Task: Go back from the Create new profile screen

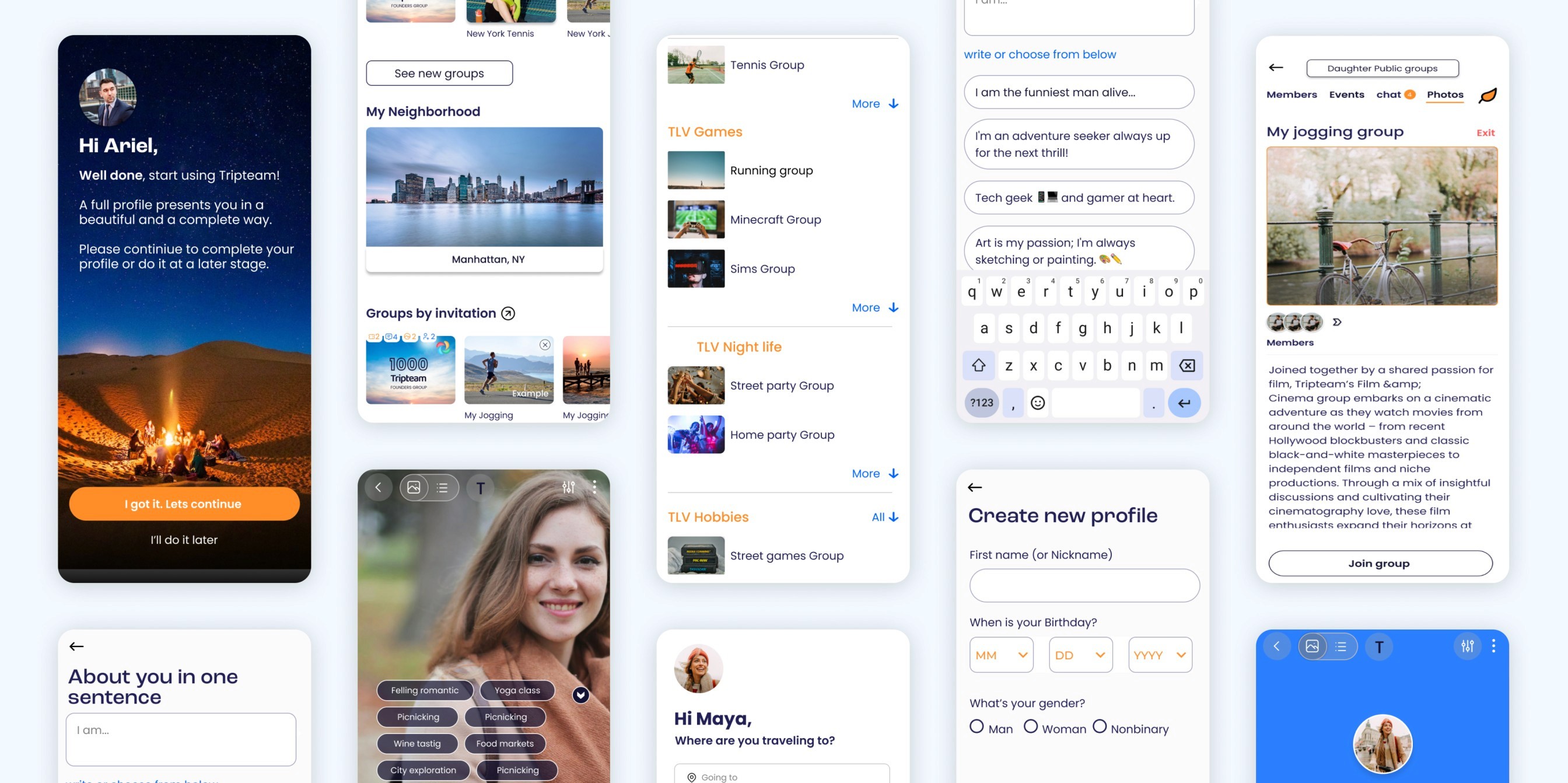Action: click(x=975, y=487)
